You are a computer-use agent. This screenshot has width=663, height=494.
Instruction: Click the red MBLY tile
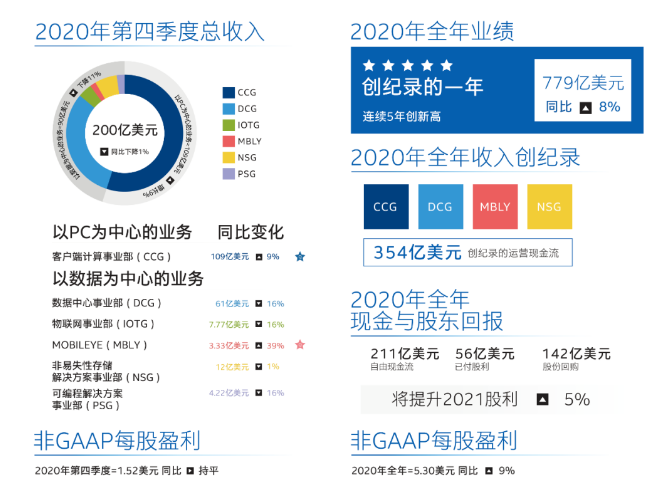click(495, 206)
